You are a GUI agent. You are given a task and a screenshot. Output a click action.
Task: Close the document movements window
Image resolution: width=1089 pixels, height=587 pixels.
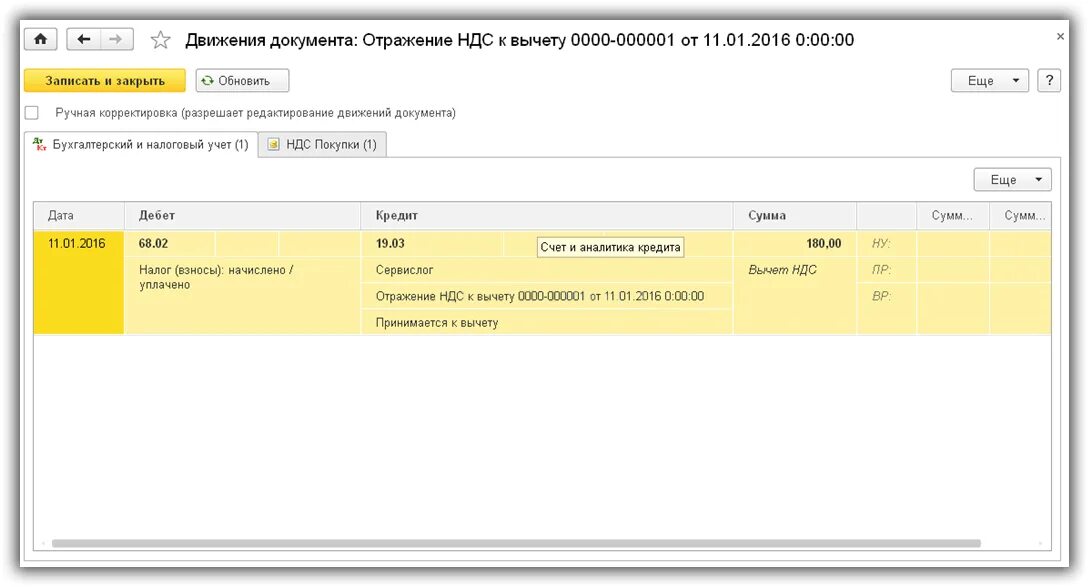pyautogui.click(x=1060, y=36)
